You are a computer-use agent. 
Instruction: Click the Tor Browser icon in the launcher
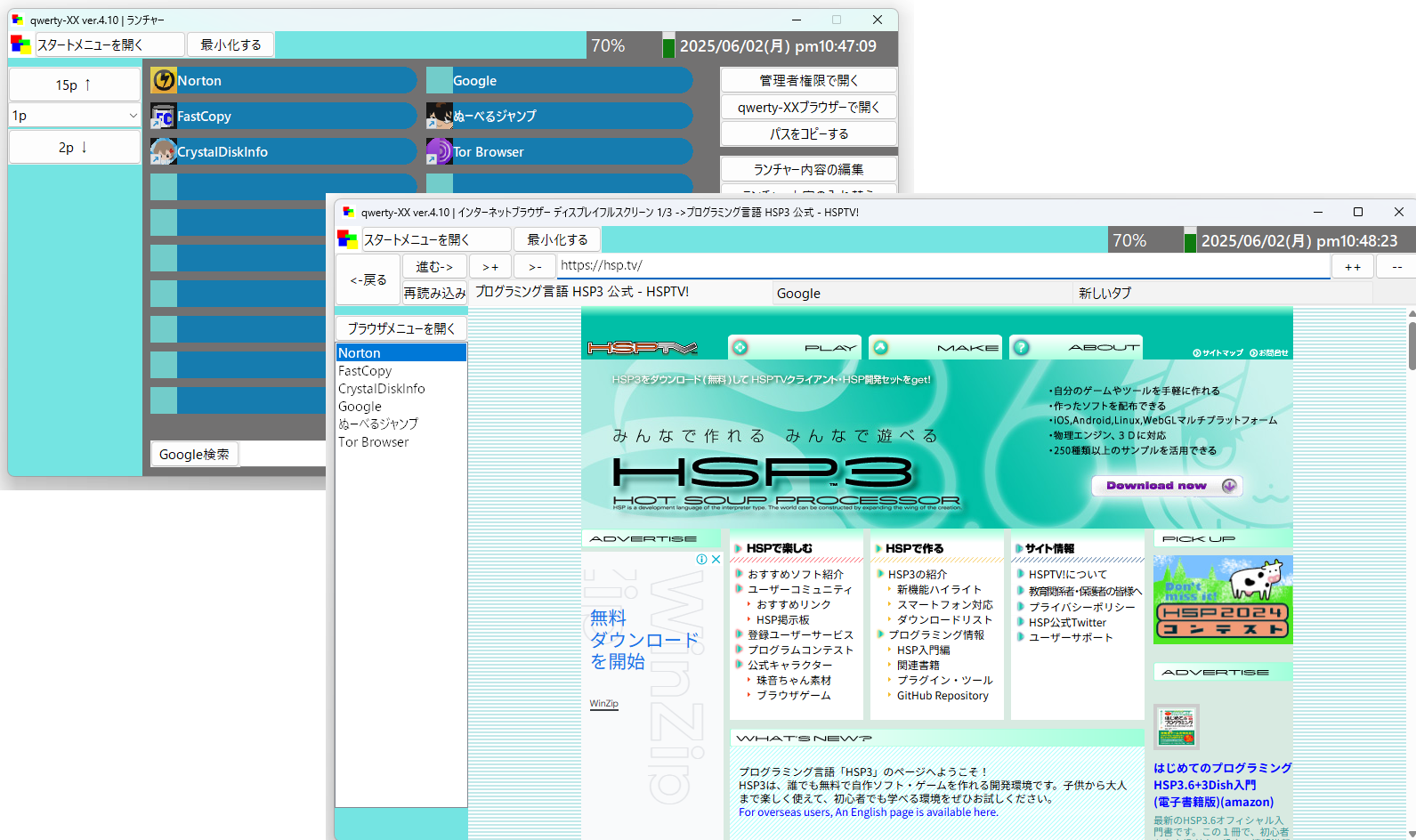tap(440, 151)
